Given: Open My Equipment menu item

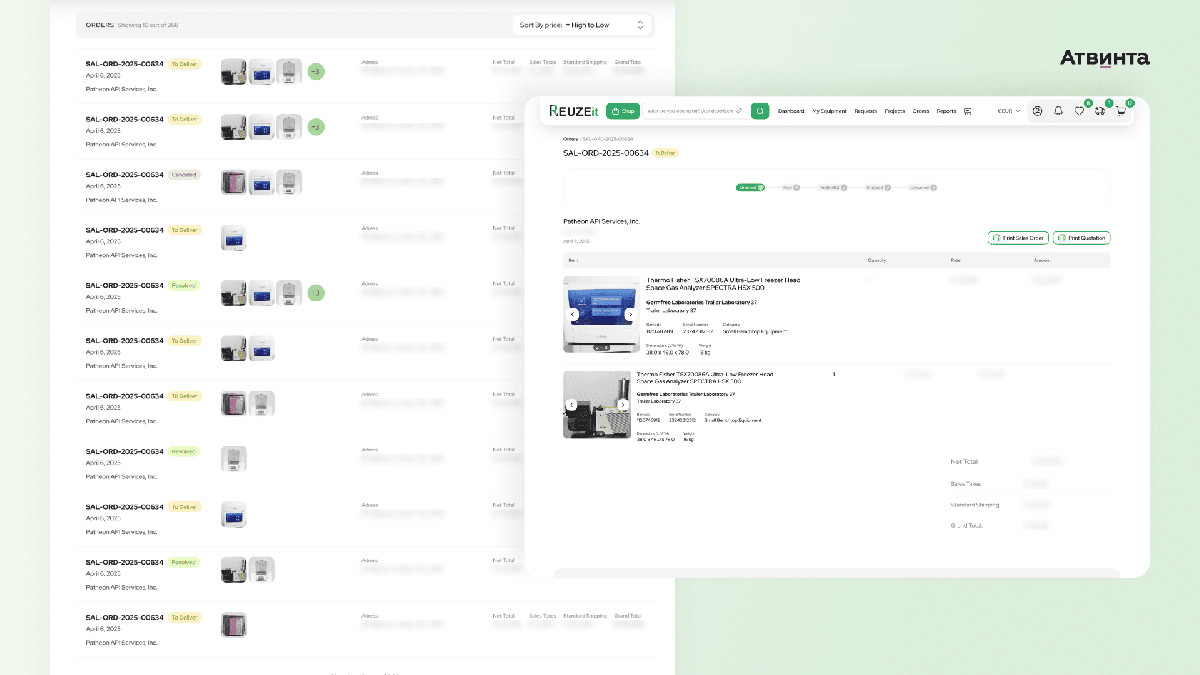Looking at the screenshot, I should tap(828, 111).
